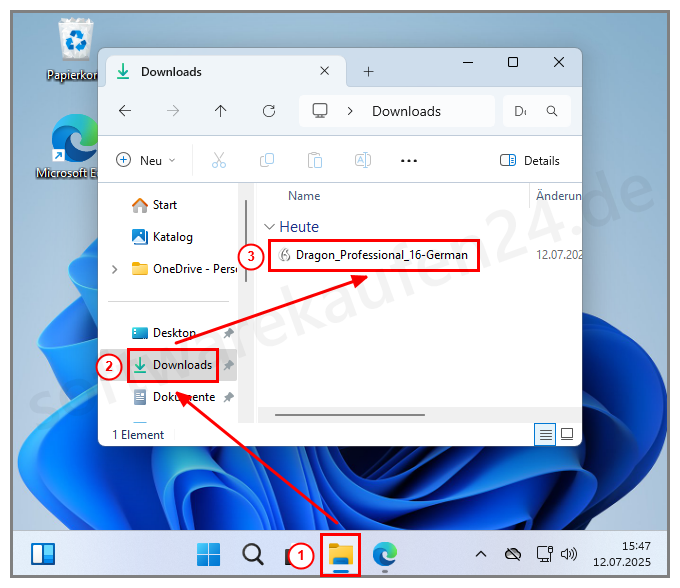Select the Dragon_Professional_16-German file
680x588 pixels.
coord(374,255)
